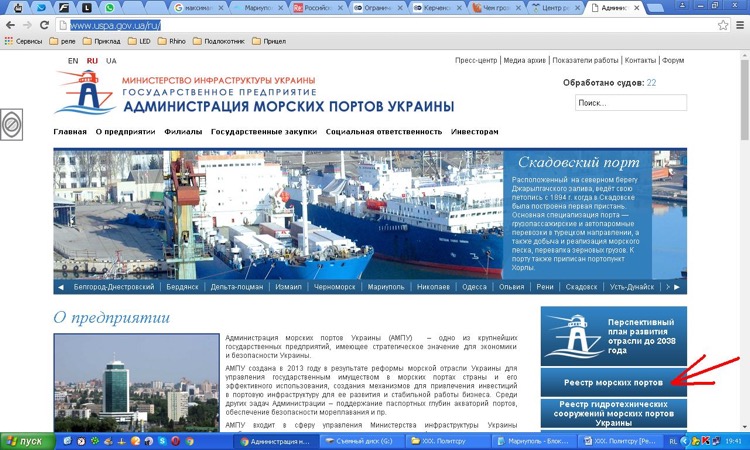
Task: Click the browser back arrow
Action: (x=12, y=24)
